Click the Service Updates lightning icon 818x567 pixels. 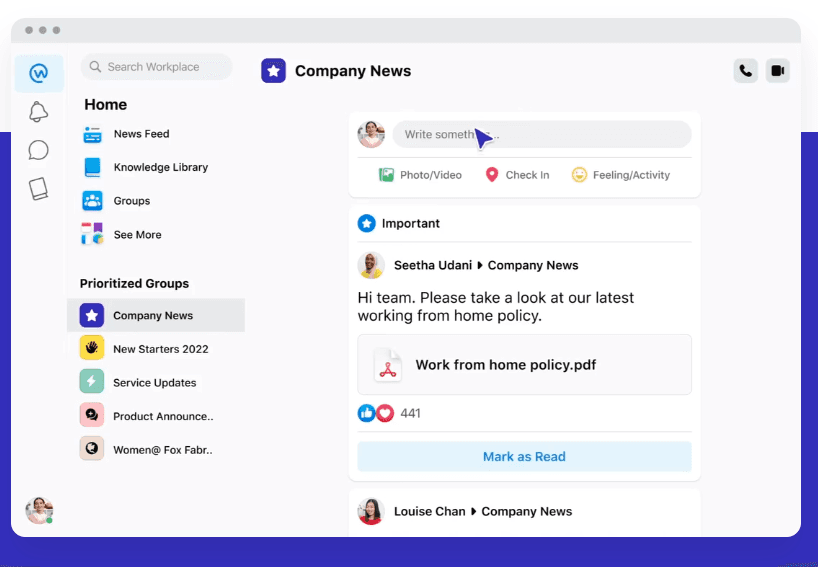coord(92,381)
